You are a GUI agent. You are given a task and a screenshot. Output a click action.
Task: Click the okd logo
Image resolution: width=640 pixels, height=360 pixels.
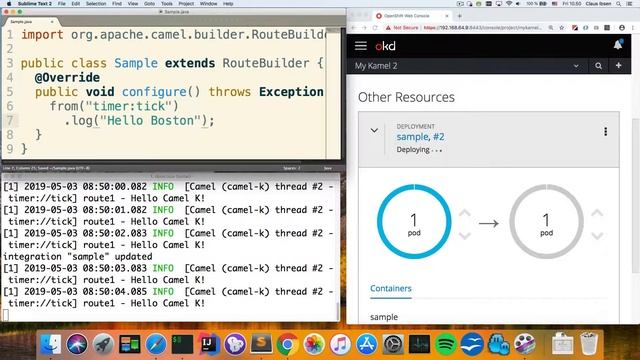tap(385, 46)
